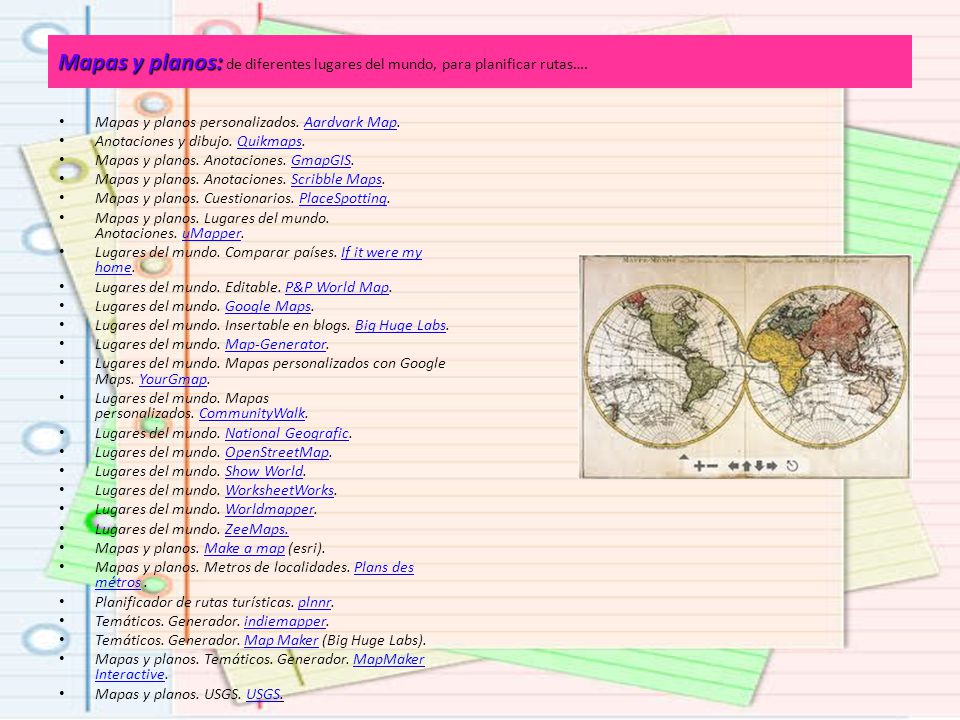Select text 'Mapas y planos personalizados.'
960x720 pixels.
(x=197, y=122)
